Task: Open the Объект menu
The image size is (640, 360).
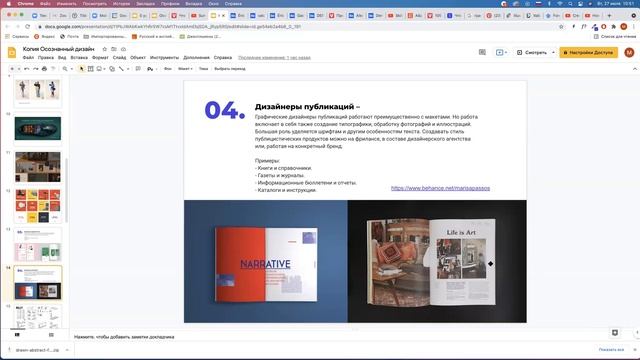Action: [138, 58]
